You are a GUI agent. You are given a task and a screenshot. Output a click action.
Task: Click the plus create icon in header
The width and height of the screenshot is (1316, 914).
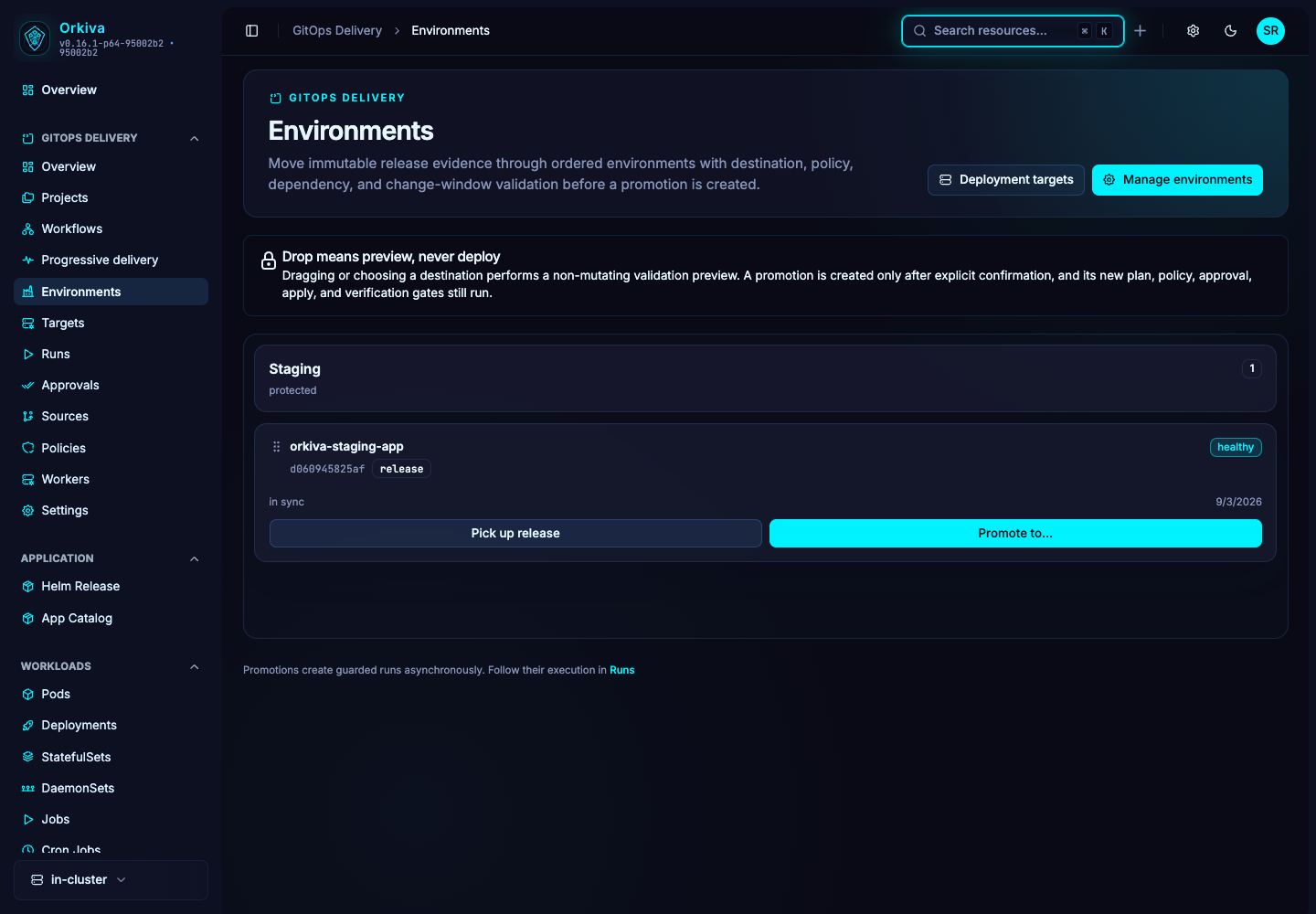pos(1141,31)
